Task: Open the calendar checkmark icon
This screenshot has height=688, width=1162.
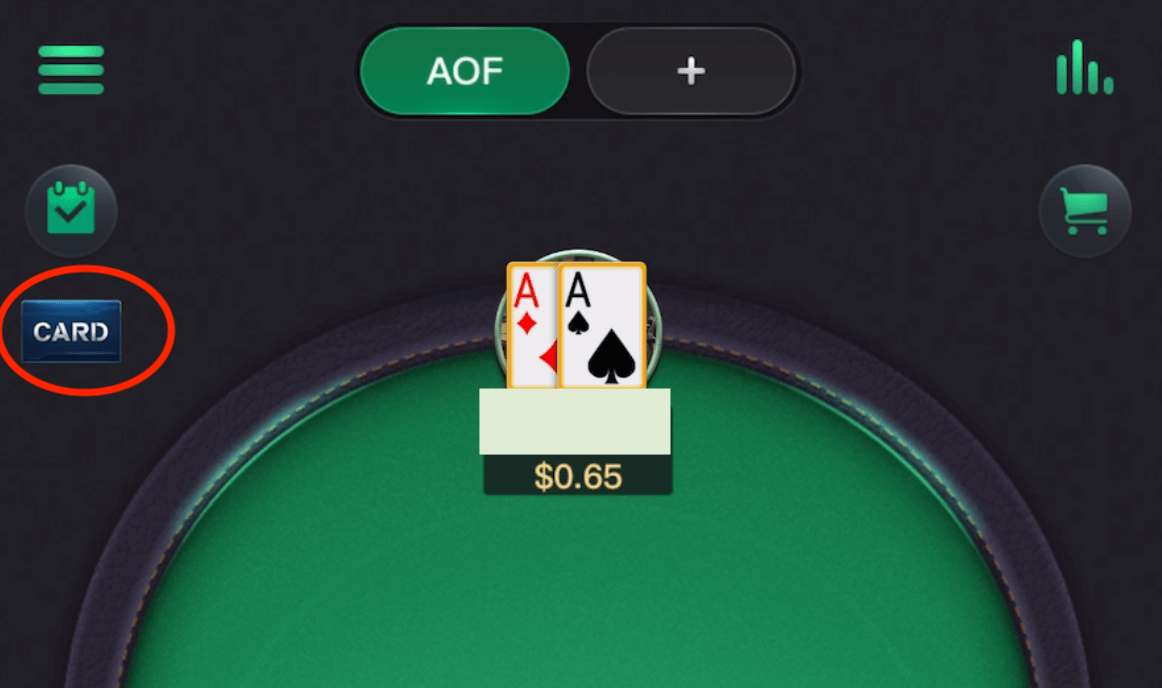Action: pos(71,211)
